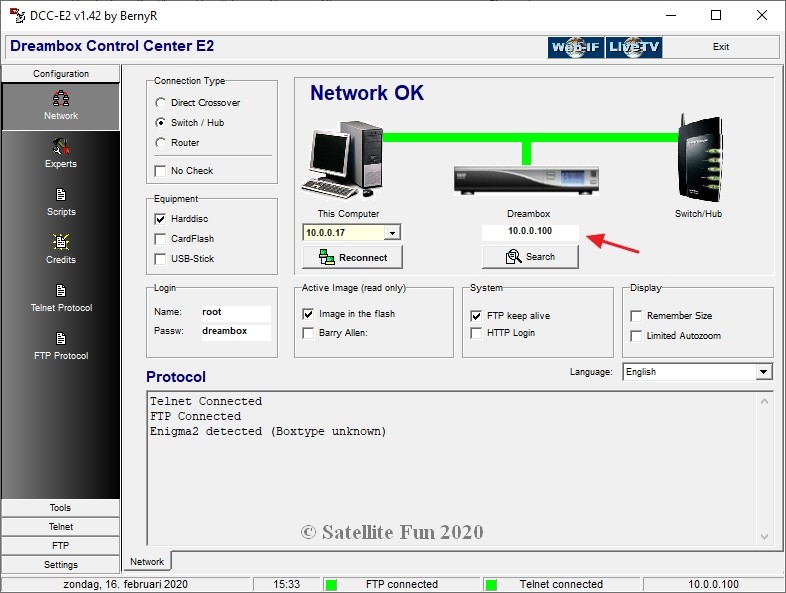
Task: Click "Telnet Connected" log line
Action: [206, 402]
